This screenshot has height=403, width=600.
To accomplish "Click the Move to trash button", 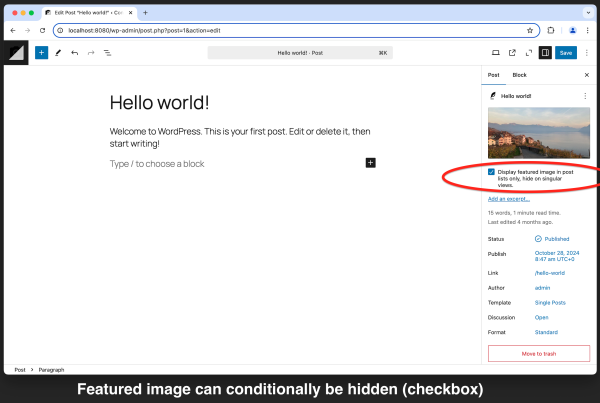I will 539,353.
